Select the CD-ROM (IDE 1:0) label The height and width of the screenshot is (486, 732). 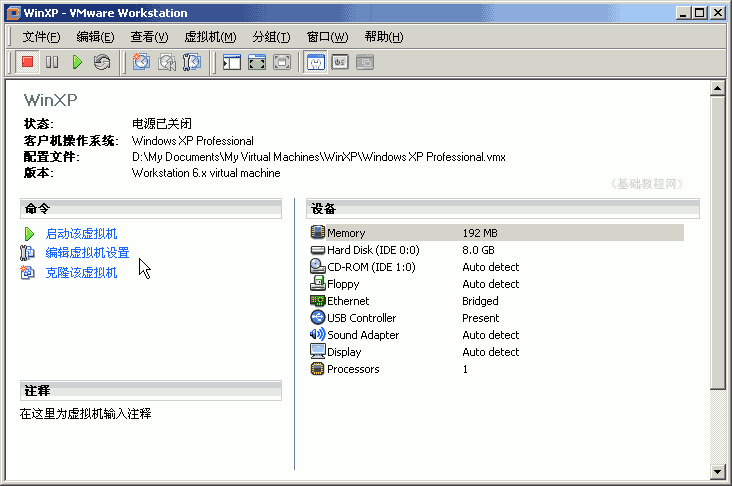click(x=371, y=267)
